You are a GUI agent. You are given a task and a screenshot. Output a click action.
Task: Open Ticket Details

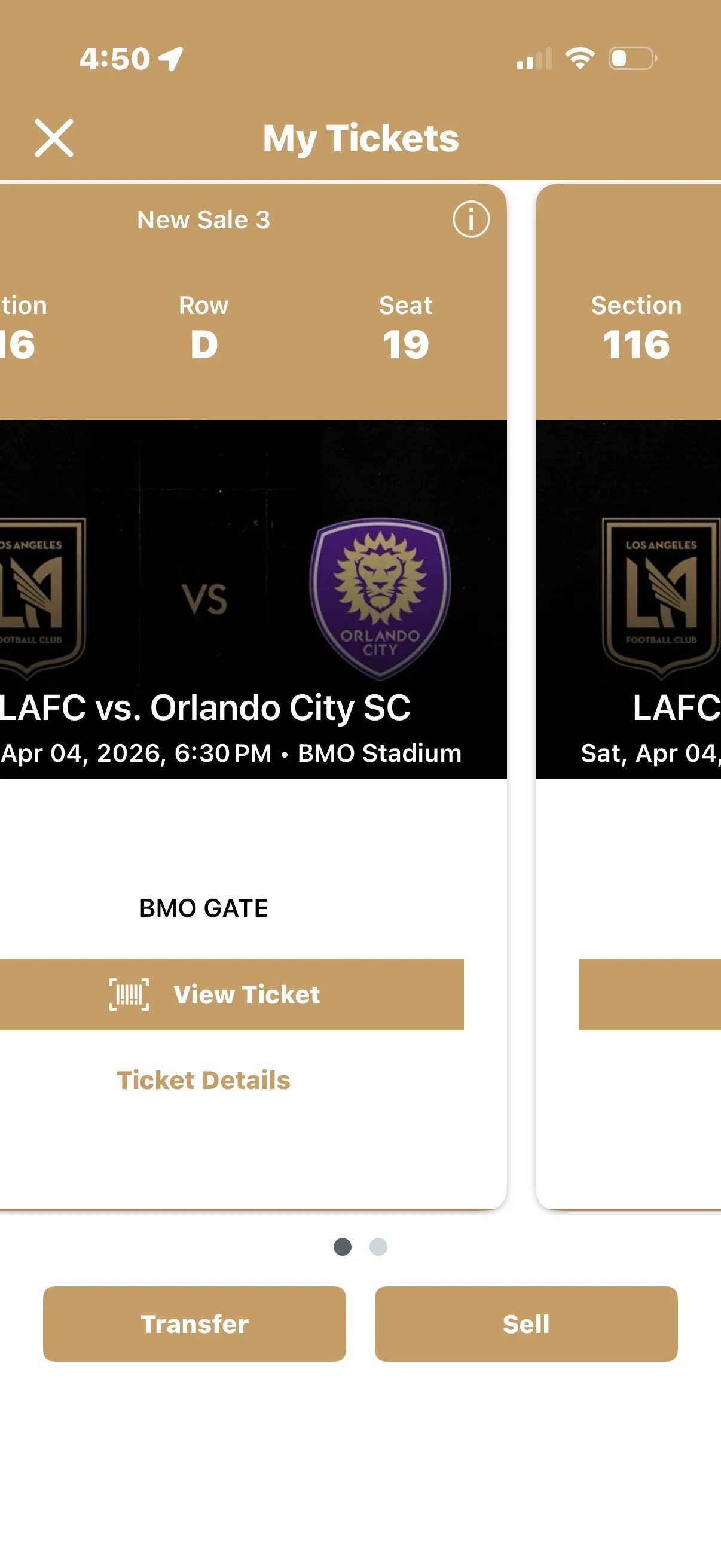point(203,1081)
